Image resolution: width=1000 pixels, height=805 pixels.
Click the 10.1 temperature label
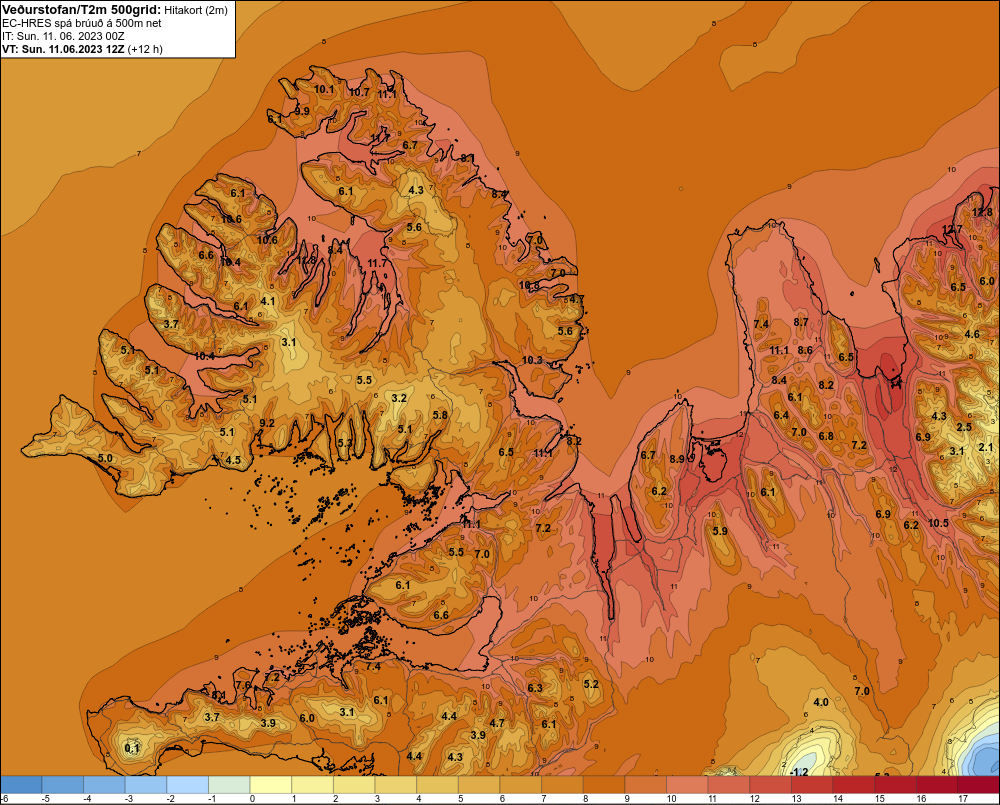tap(324, 89)
